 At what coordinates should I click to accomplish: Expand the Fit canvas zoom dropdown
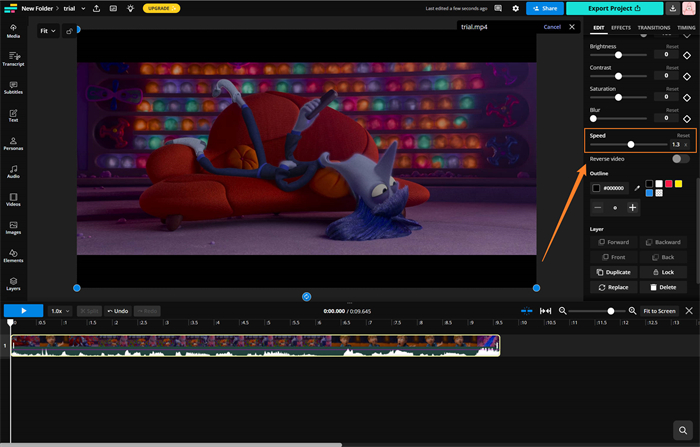[48, 31]
